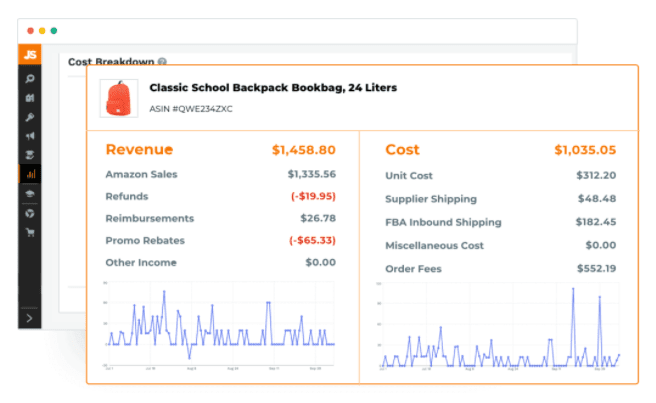Open the key icon in sidebar
This screenshot has height=403, width=656.
pyautogui.click(x=30, y=117)
